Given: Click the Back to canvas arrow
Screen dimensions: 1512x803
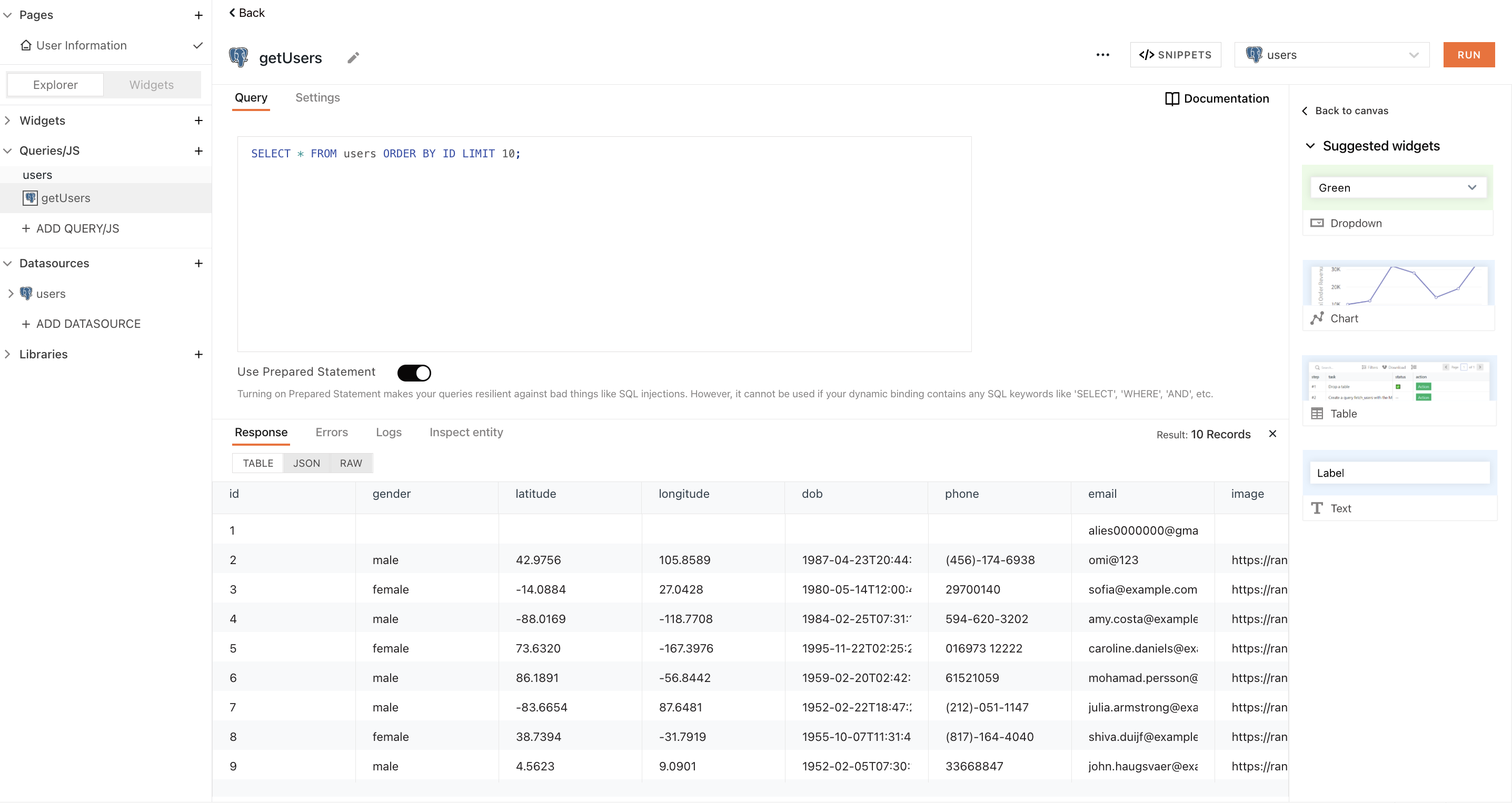Looking at the screenshot, I should click(1304, 111).
